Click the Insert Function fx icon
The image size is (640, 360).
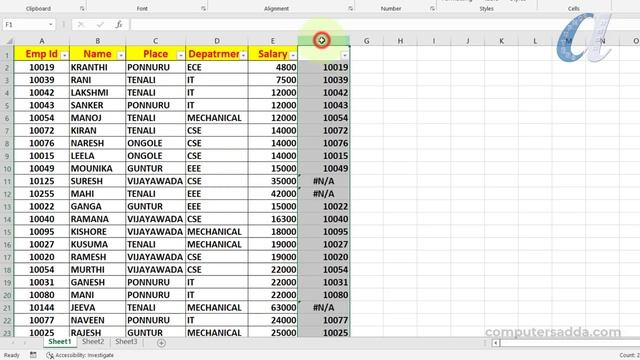point(119,24)
